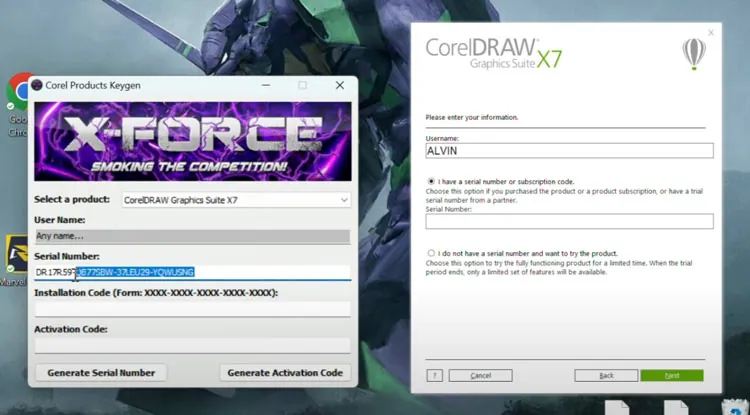This screenshot has width=750, height=415.
Task: Click the CorelDRAW balloon logo in installer
Action: click(694, 54)
